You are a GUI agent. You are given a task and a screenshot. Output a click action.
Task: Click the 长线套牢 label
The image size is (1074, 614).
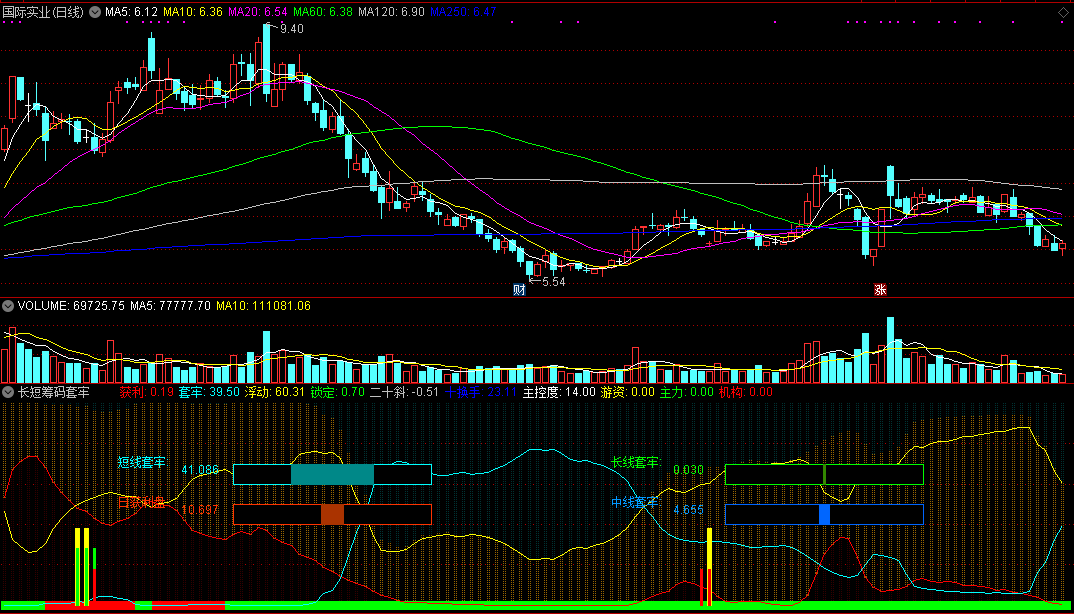point(636,463)
